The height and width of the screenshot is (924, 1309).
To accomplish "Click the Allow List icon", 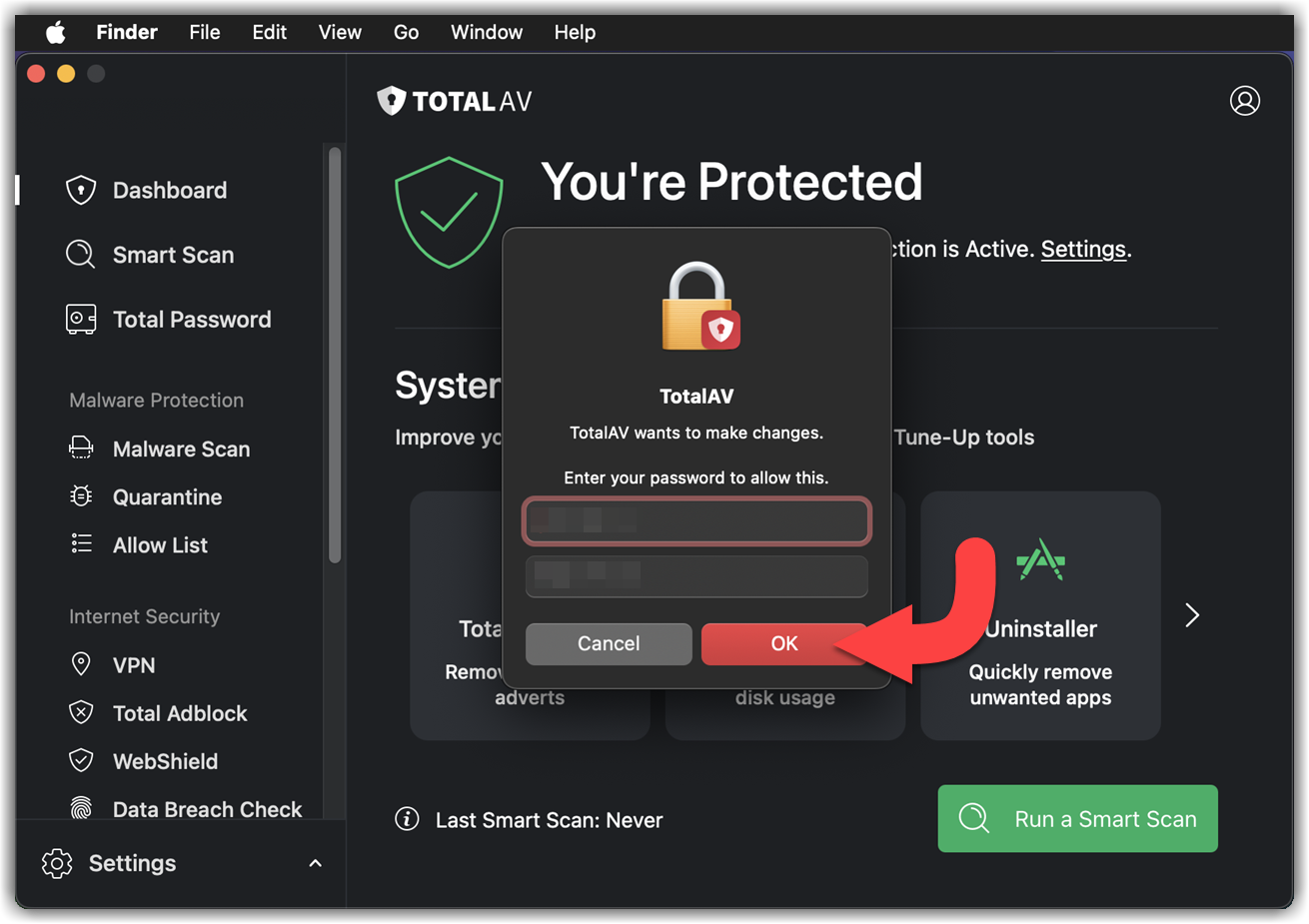I will tap(81, 544).
